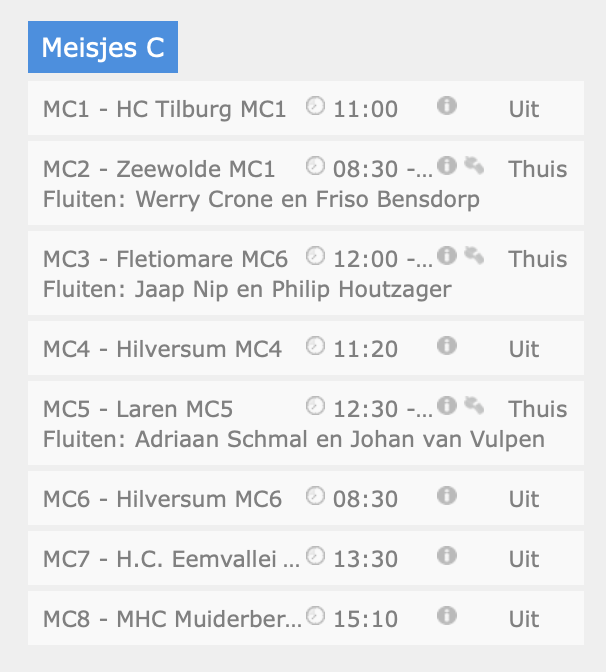Click clock icon next to 11:00

pos(315,106)
